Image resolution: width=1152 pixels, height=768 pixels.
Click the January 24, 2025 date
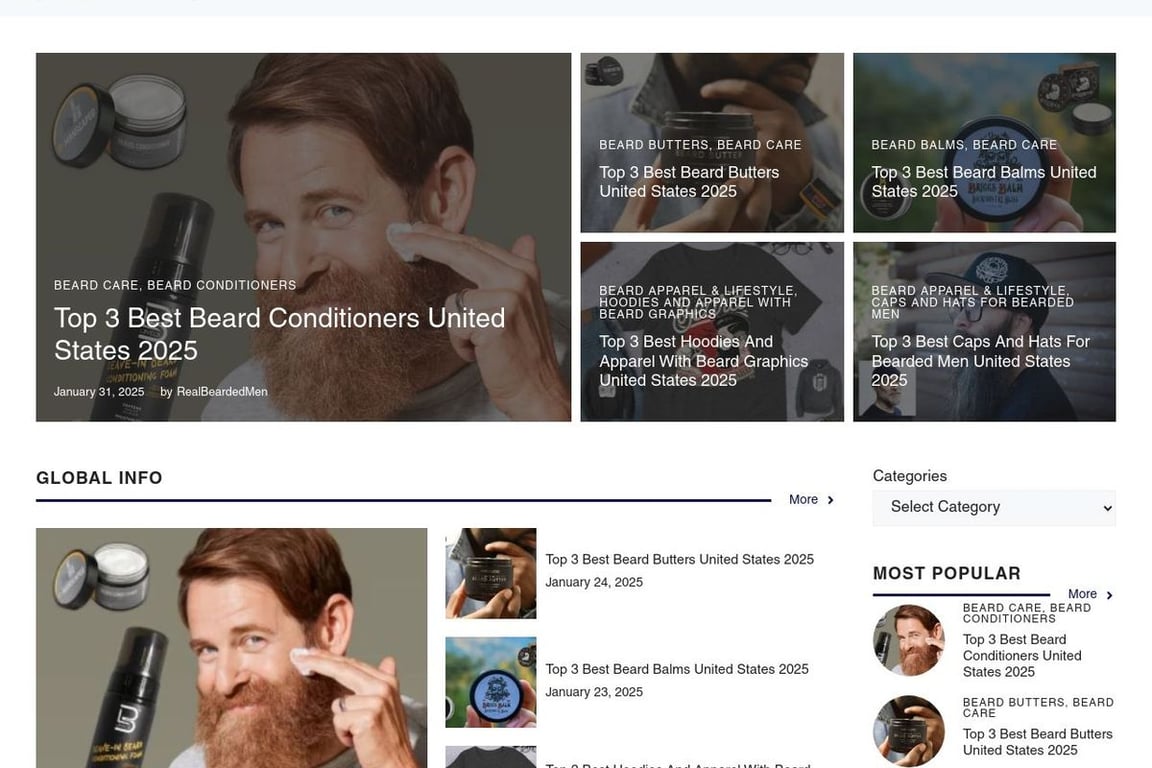click(594, 582)
